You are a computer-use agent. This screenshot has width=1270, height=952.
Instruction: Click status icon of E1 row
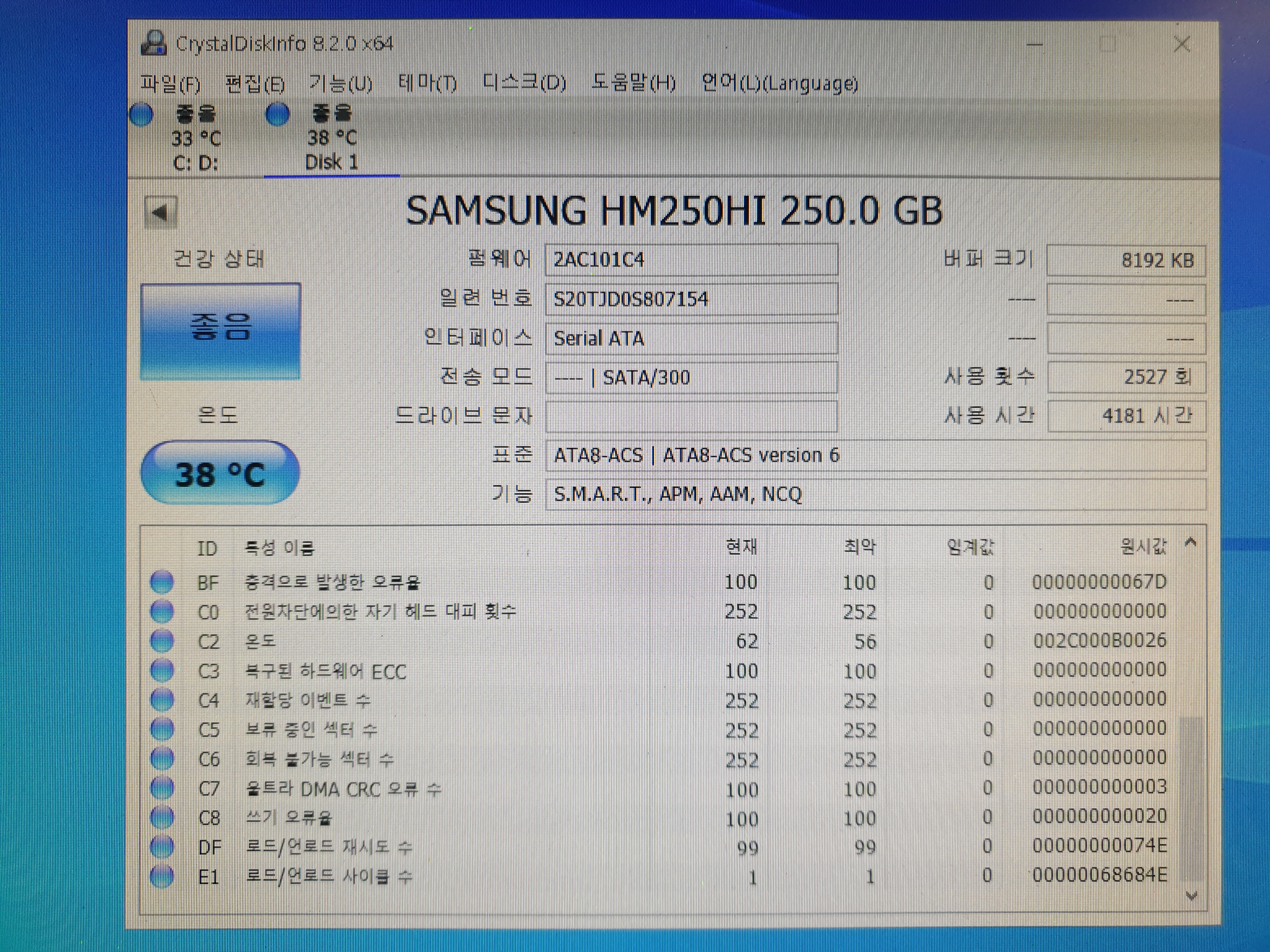pyautogui.click(x=162, y=876)
